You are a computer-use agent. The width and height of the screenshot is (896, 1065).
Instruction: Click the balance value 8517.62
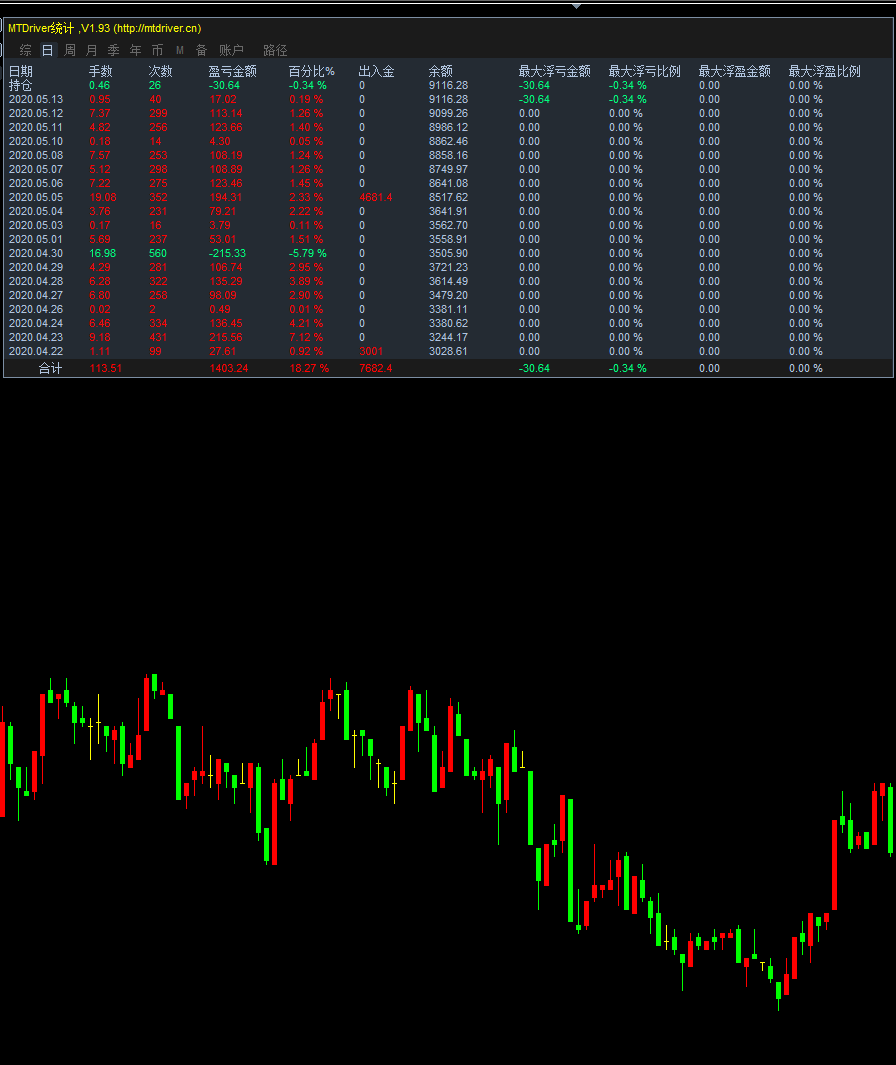click(448, 198)
